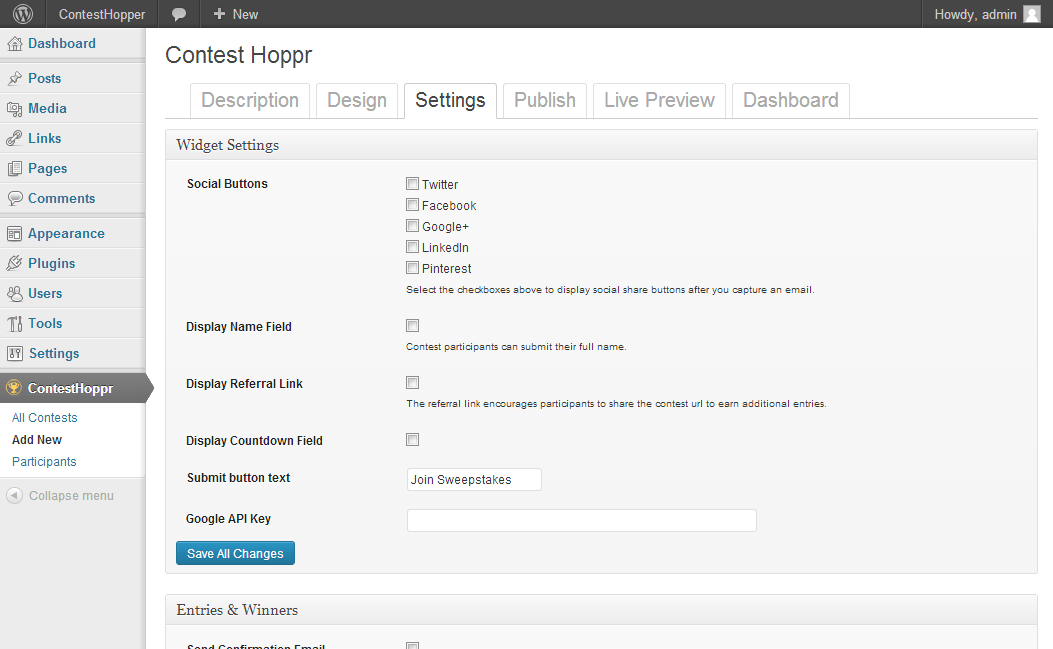Click the Users icon in sidebar
Image resolution: width=1053 pixels, height=649 pixels.
pyautogui.click(x=14, y=294)
